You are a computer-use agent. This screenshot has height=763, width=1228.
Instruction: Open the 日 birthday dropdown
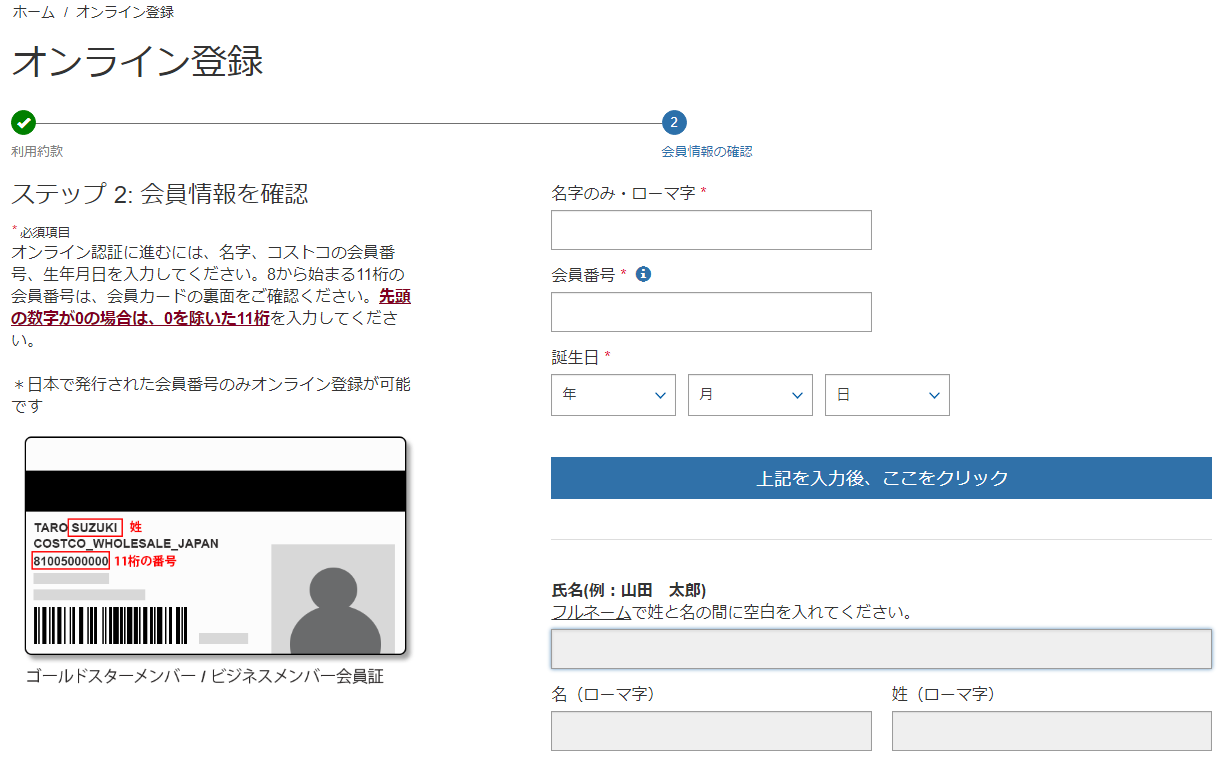click(x=887, y=395)
